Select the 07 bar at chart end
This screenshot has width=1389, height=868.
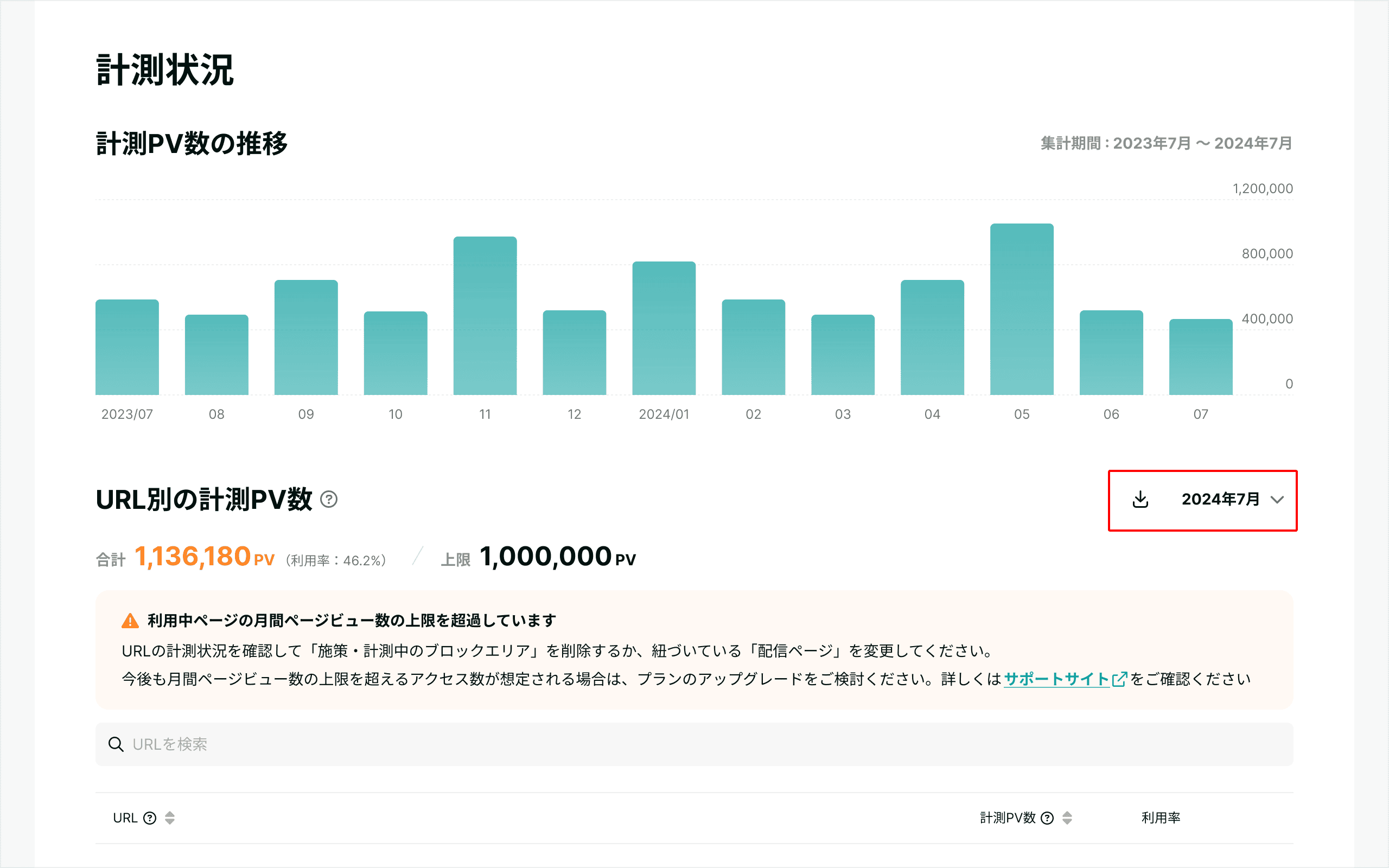tap(1201, 357)
